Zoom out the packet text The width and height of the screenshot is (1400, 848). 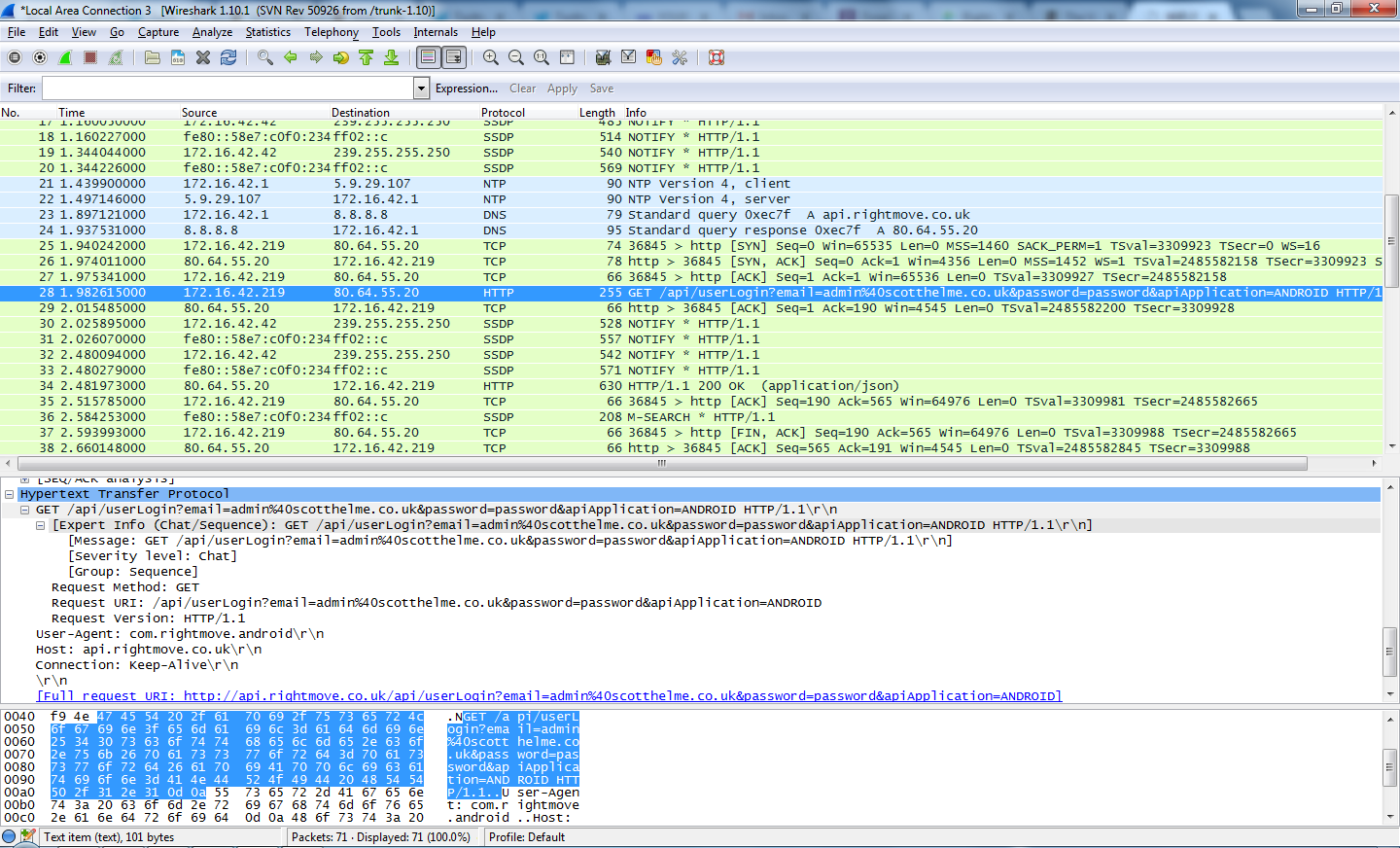[516, 58]
